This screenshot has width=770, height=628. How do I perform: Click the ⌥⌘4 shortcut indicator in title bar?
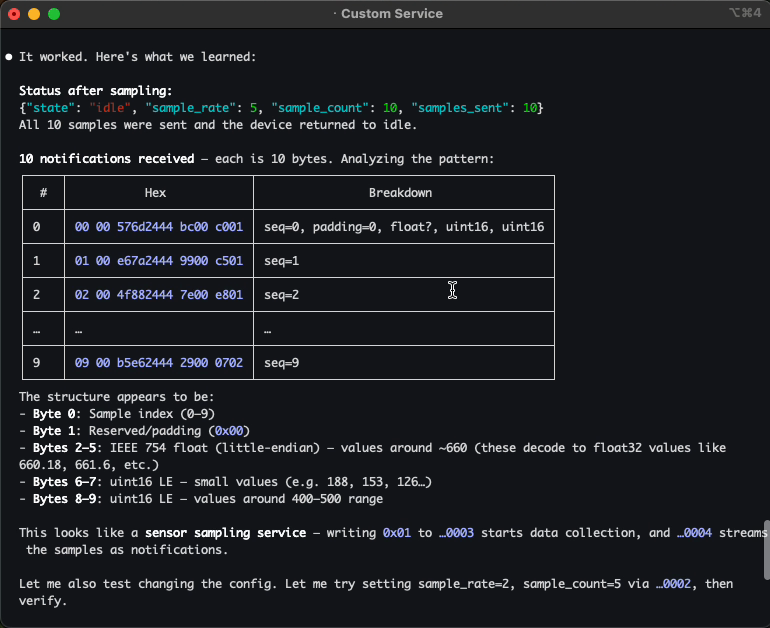click(745, 14)
